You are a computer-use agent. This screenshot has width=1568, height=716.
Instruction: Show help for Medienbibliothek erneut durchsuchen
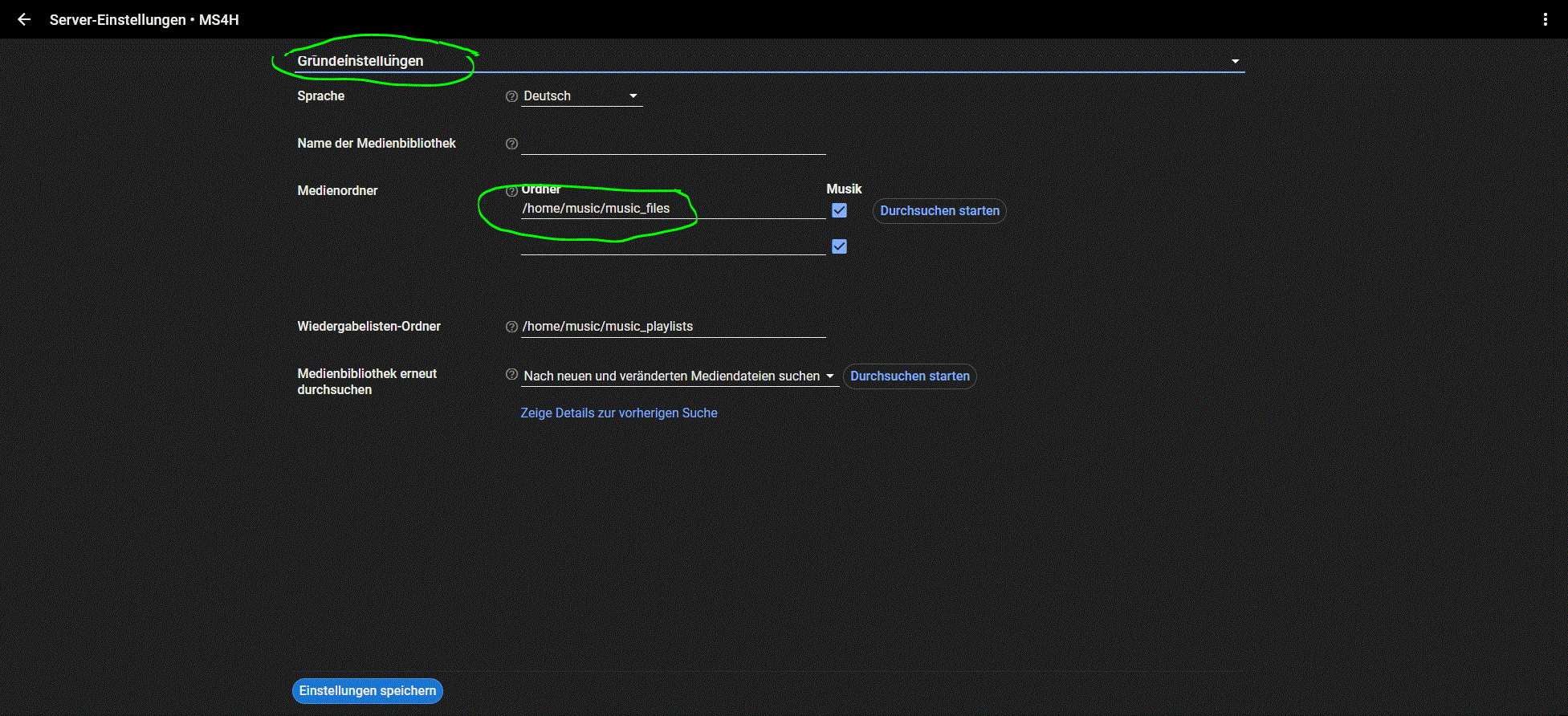[511, 374]
